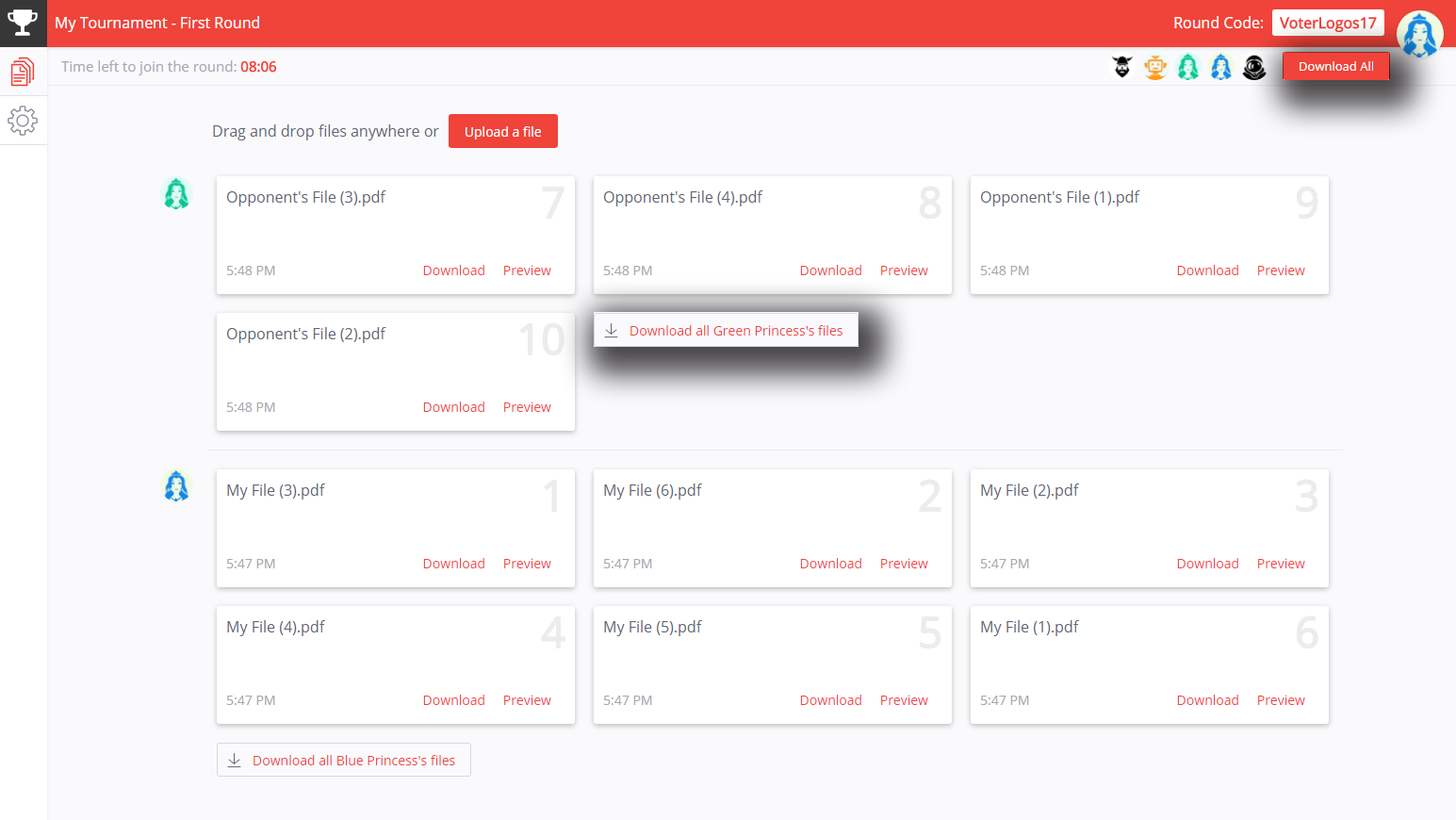Download Opponent's File (2).pdf

click(x=453, y=407)
